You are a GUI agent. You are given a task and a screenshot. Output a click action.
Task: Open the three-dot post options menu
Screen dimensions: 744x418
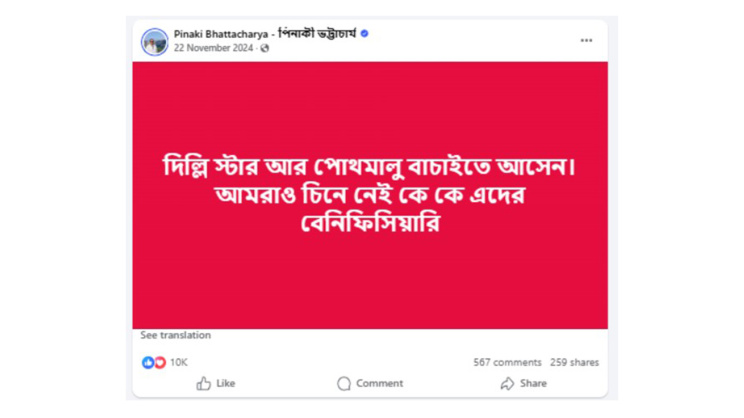(x=586, y=41)
